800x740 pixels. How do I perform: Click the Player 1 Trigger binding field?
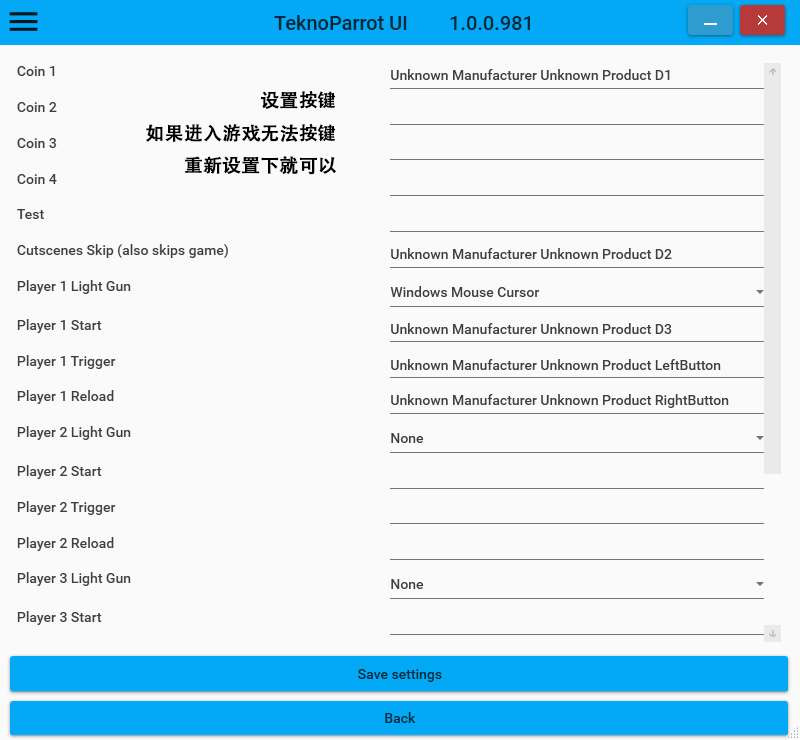[576, 365]
